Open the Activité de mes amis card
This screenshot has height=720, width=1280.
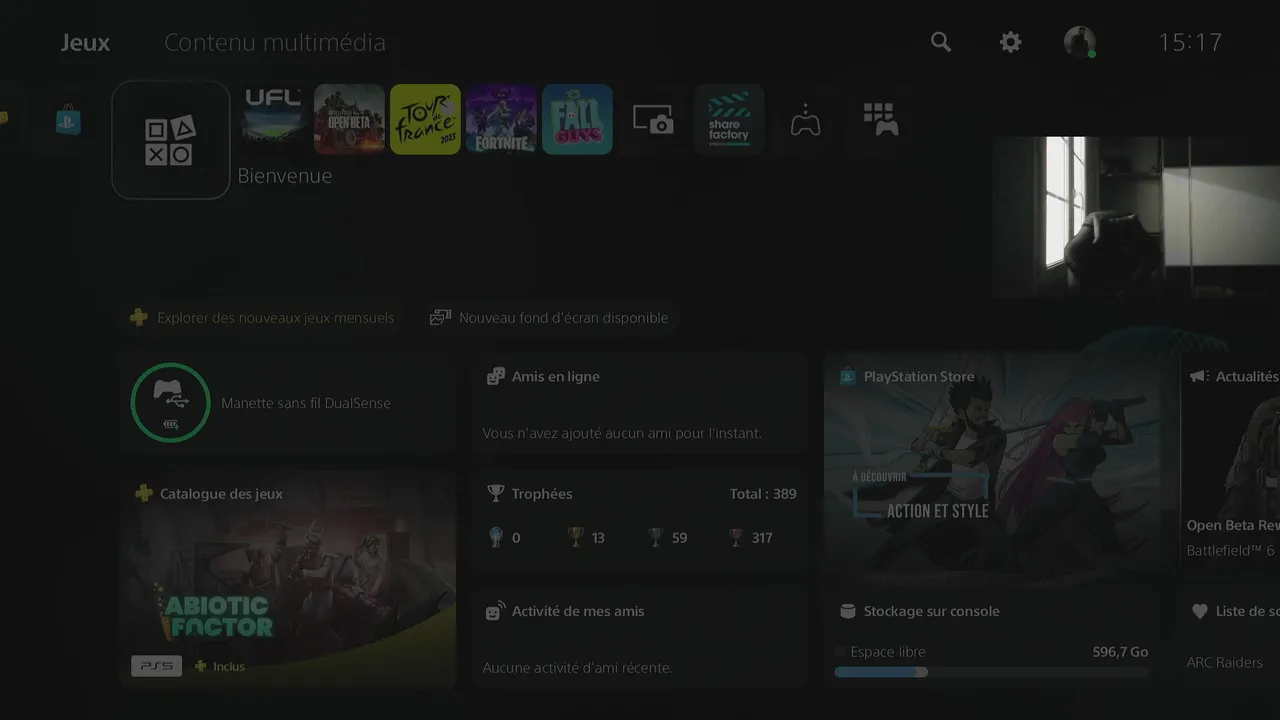pyautogui.click(x=639, y=636)
